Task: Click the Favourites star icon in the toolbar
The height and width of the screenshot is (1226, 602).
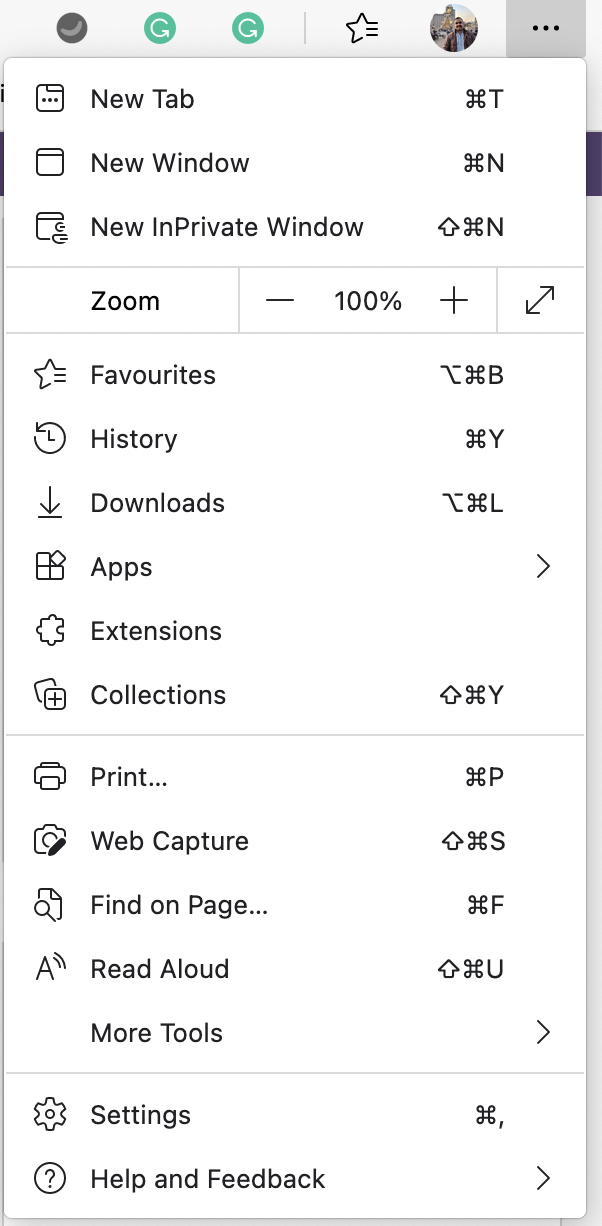Action: pyautogui.click(x=362, y=27)
